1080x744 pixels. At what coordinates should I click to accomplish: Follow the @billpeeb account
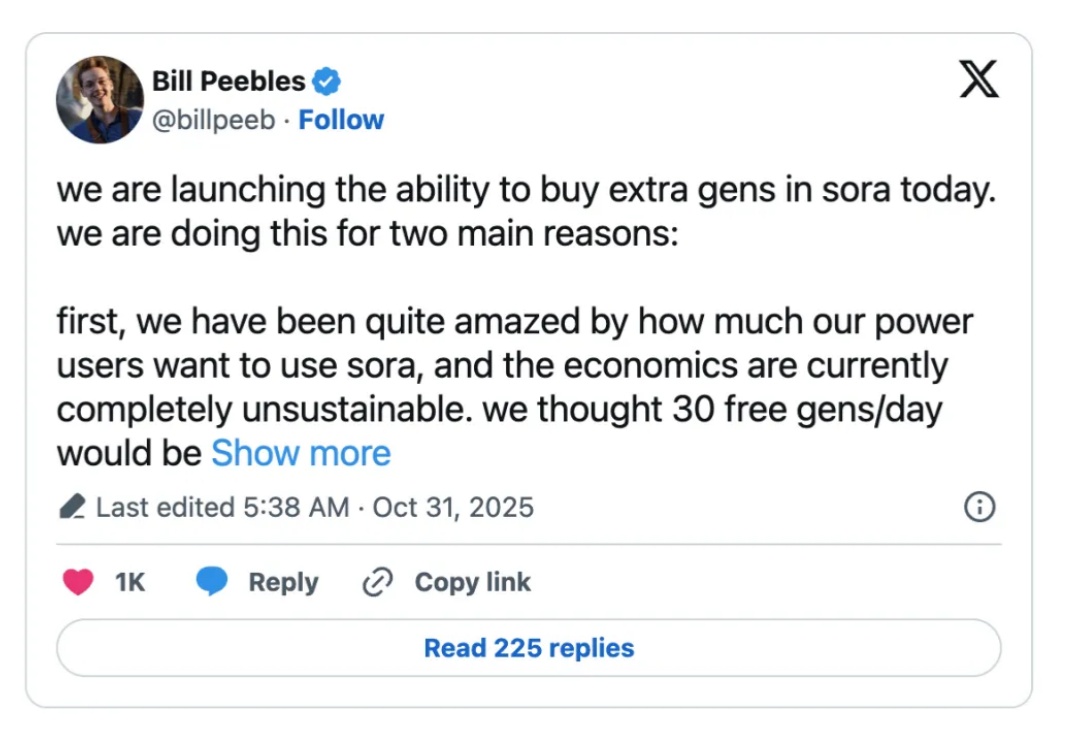pos(341,120)
